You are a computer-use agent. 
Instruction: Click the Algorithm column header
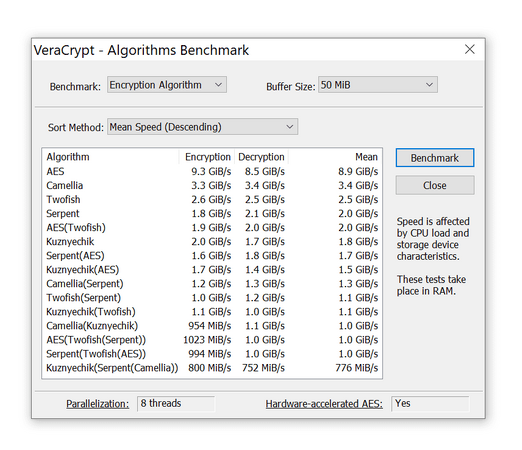click(x=111, y=157)
